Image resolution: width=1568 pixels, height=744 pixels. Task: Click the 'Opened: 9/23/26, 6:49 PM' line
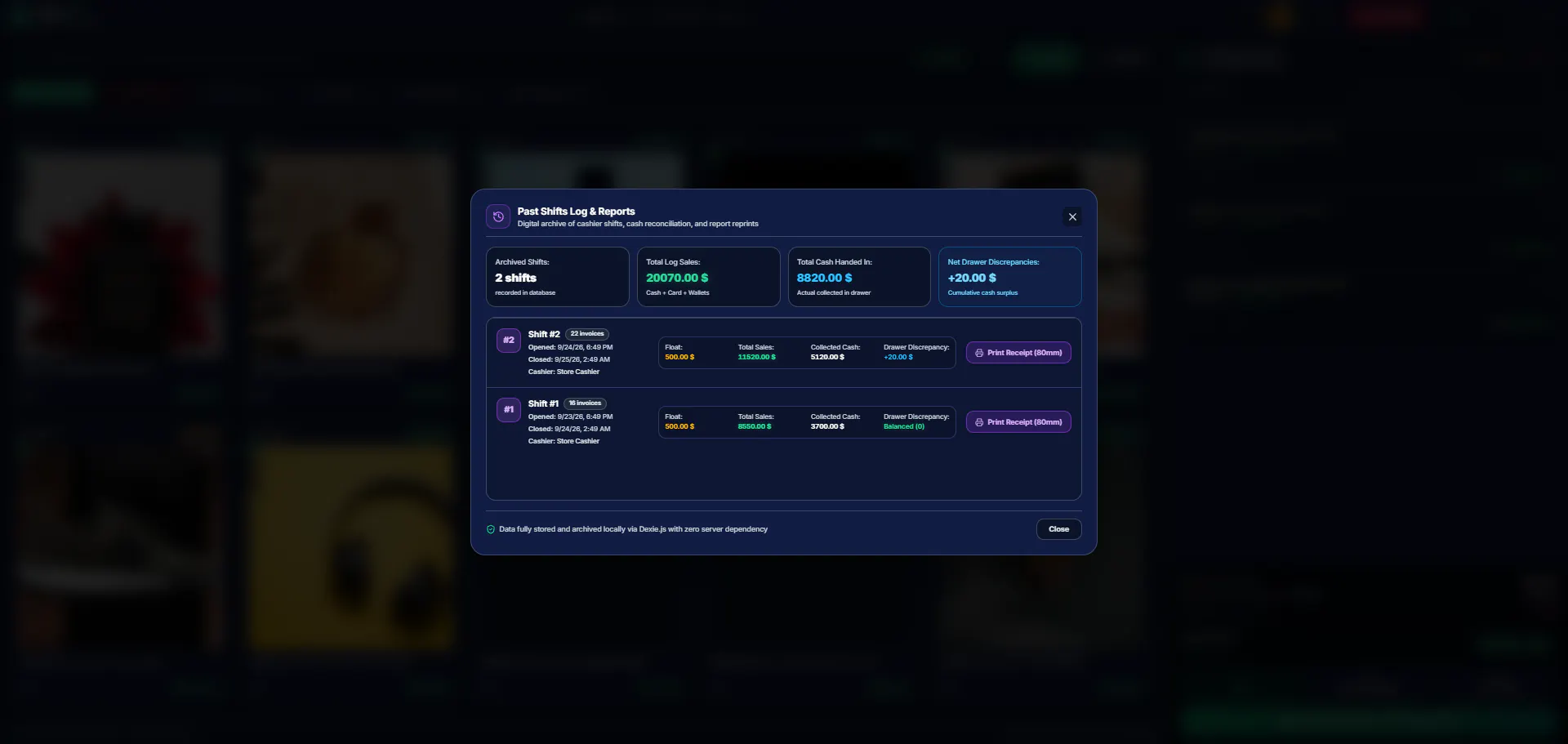[570, 417]
